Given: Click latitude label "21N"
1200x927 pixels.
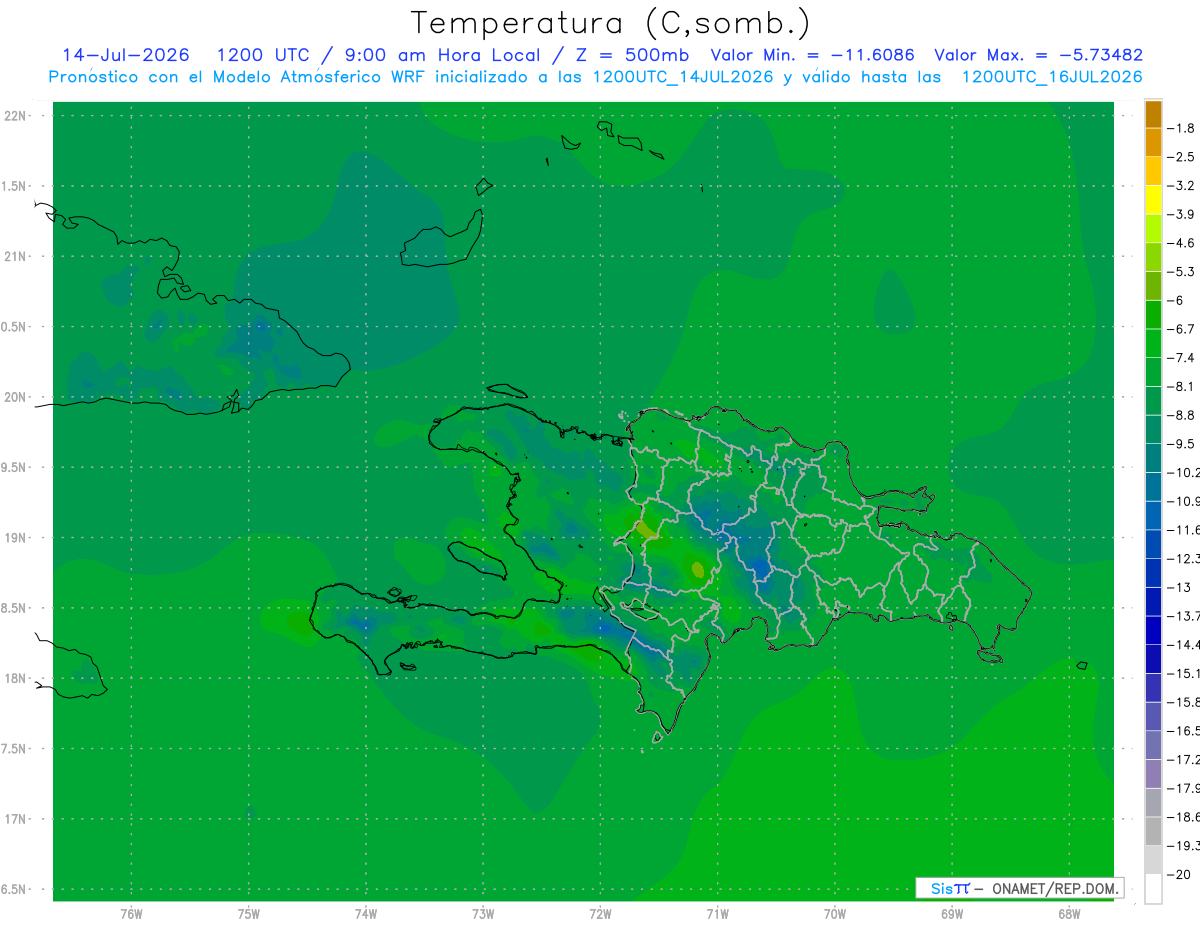Looking at the screenshot, I should [x=16, y=256].
